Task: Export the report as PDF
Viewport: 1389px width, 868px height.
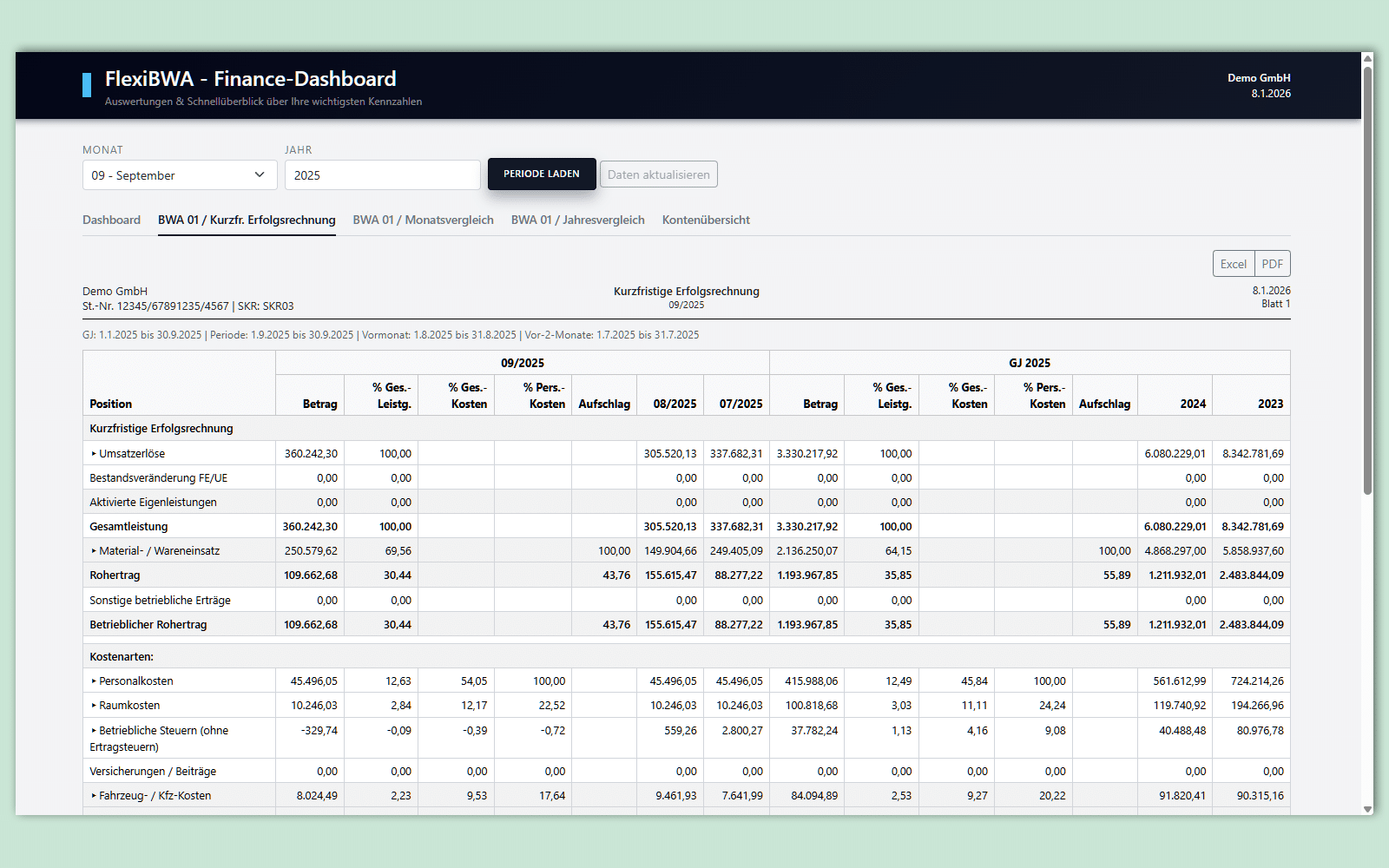Action: [1272, 264]
